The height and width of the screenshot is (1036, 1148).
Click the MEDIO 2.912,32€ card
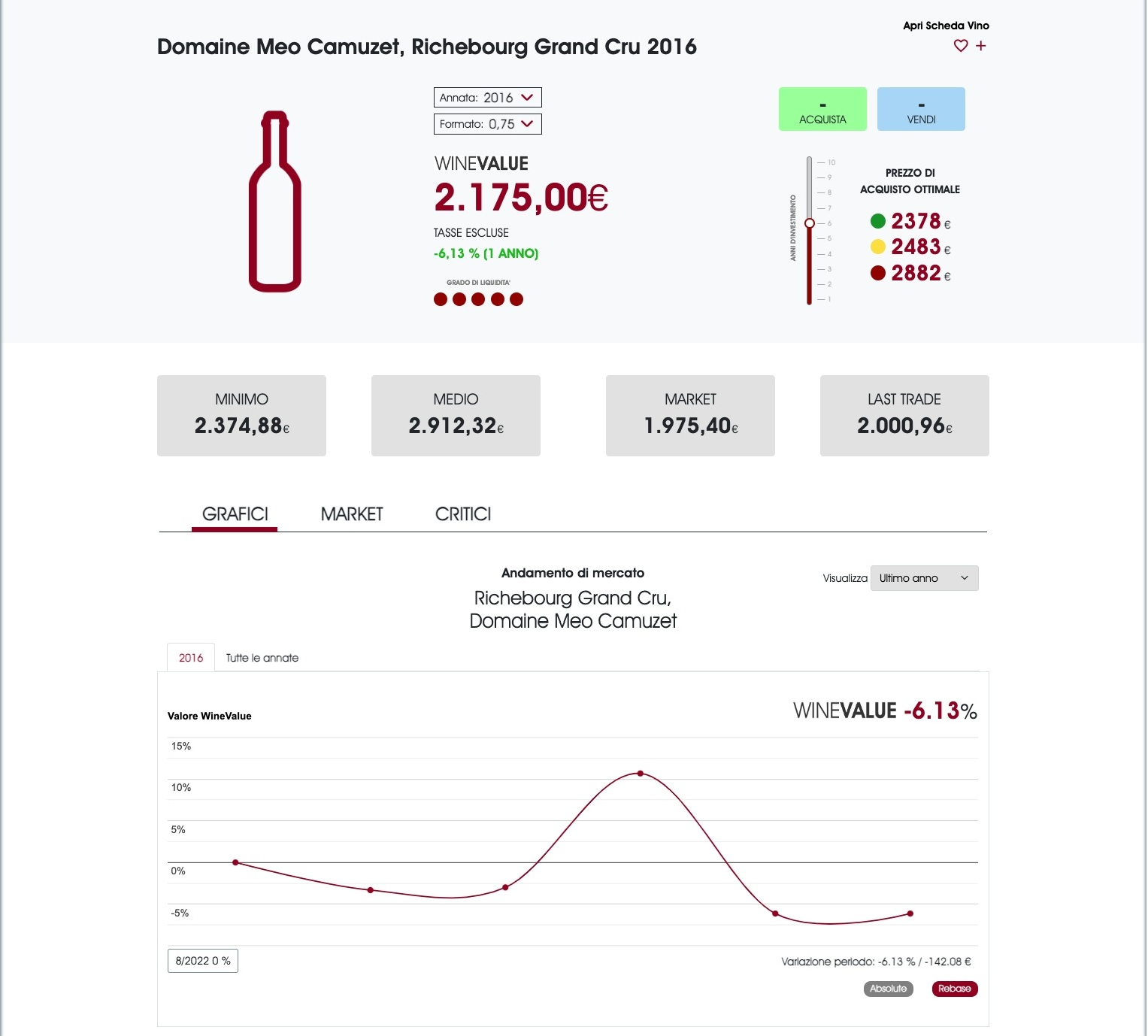pyautogui.click(x=456, y=416)
